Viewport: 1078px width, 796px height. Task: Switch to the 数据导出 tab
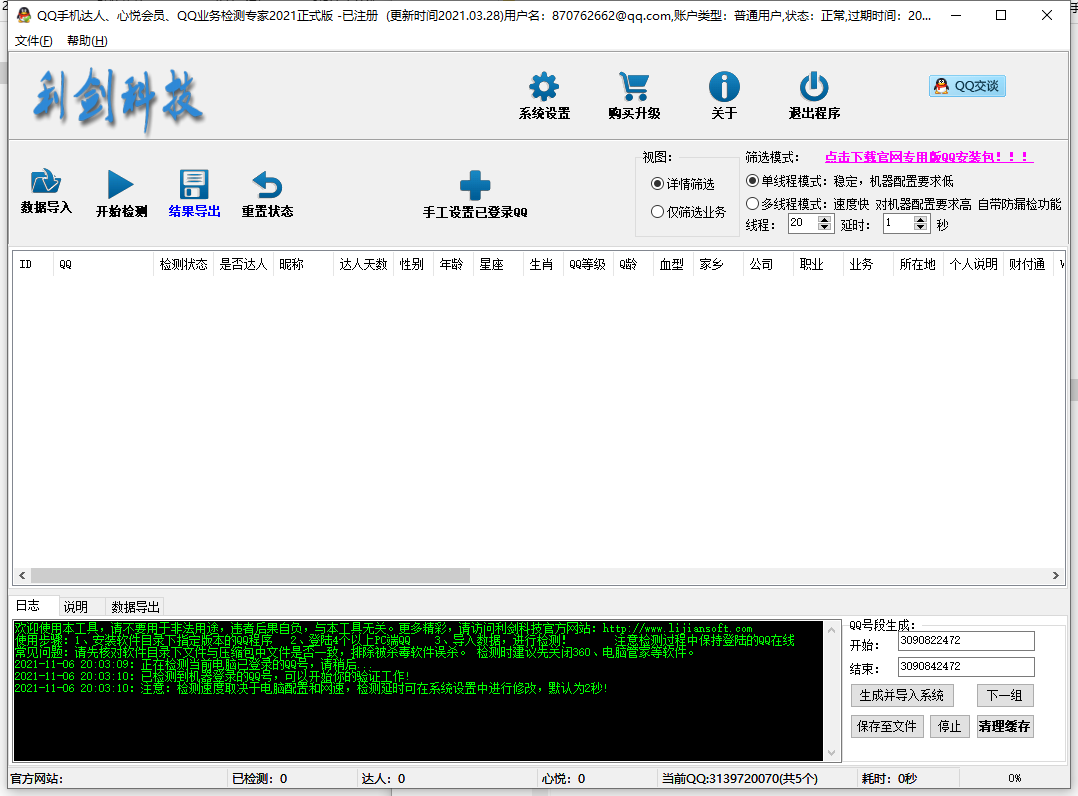[x=135, y=607]
